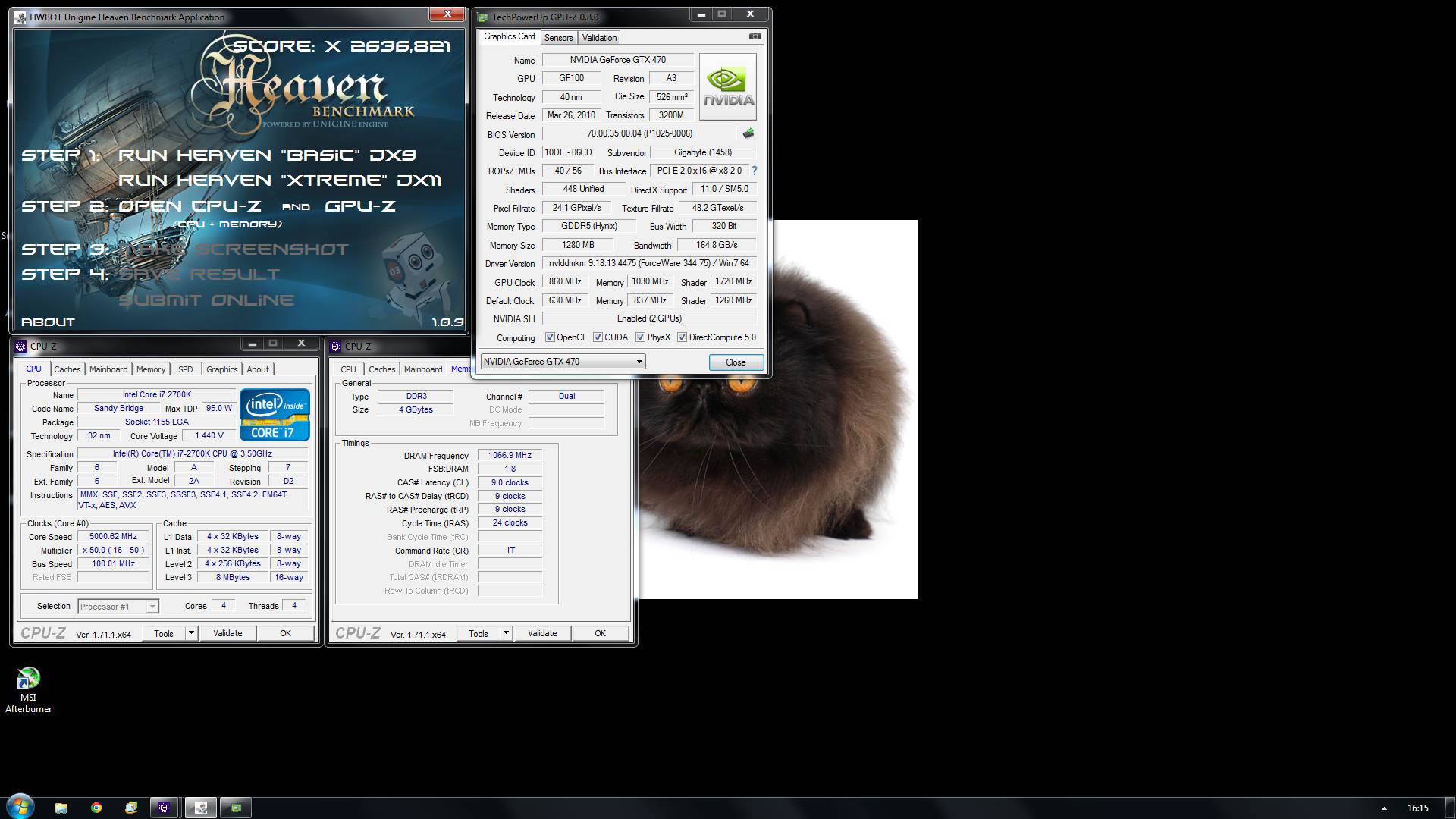Toggle the PhysX checkbox

coord(640,337)
